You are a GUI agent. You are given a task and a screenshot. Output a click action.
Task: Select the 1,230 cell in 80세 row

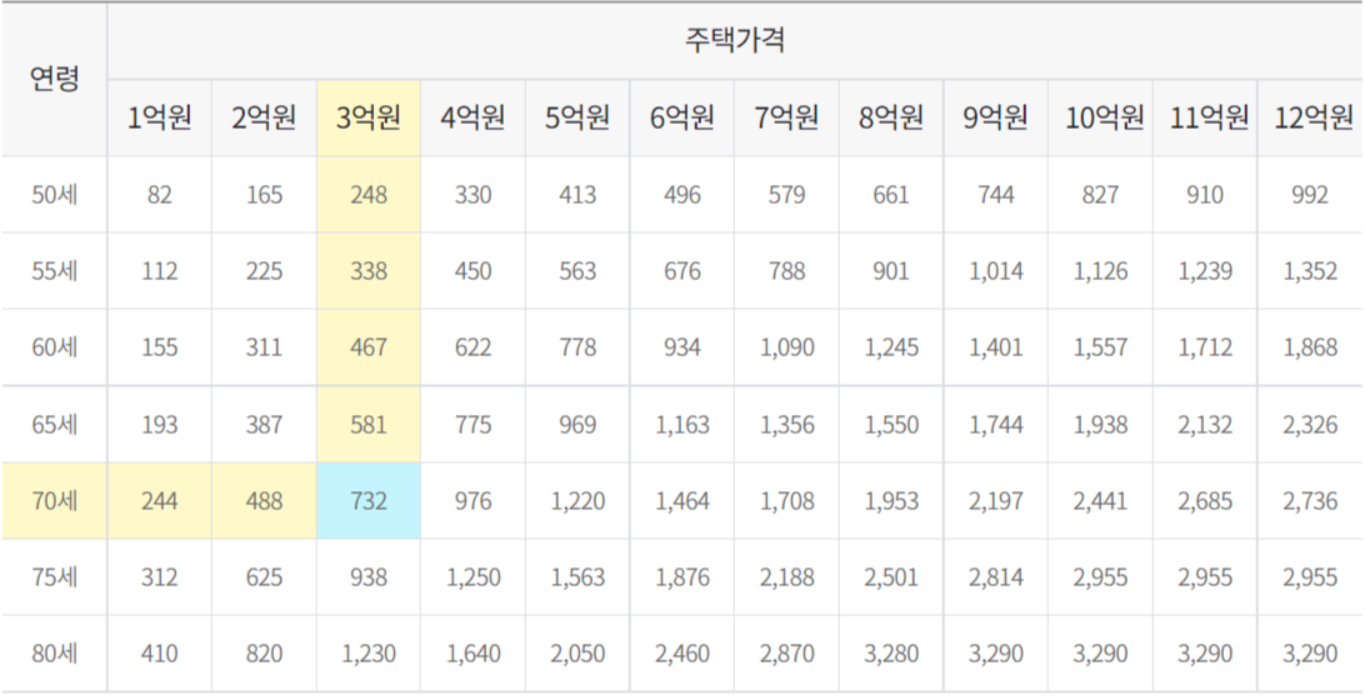pyautogui.click(x=368, y=654)
